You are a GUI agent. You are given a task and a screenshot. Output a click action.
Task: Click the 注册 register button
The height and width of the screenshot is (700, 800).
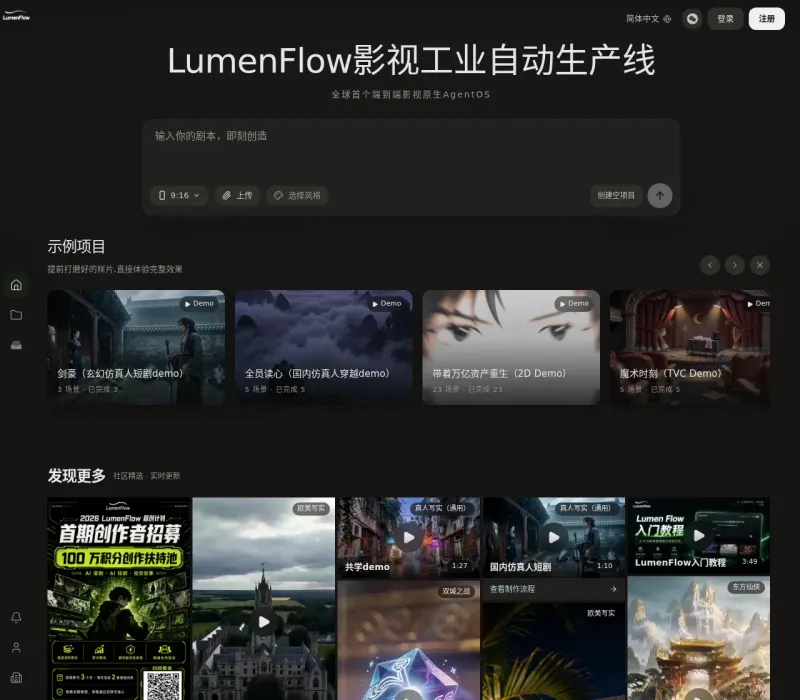pyautogui.click(x=766, y=19)
